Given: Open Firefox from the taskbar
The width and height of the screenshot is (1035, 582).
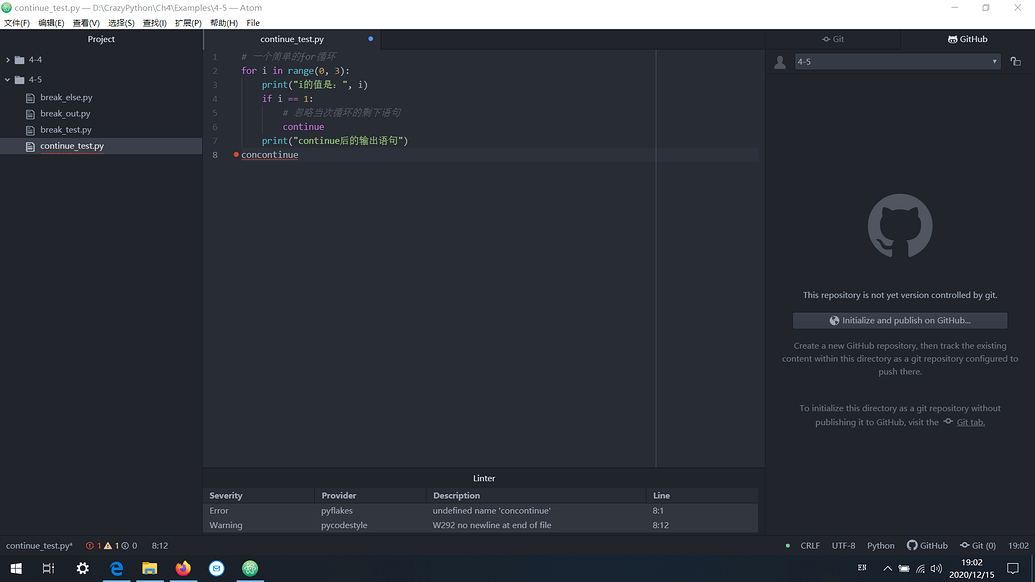Looking at the screenshot, I should click(x=182, y=569).
